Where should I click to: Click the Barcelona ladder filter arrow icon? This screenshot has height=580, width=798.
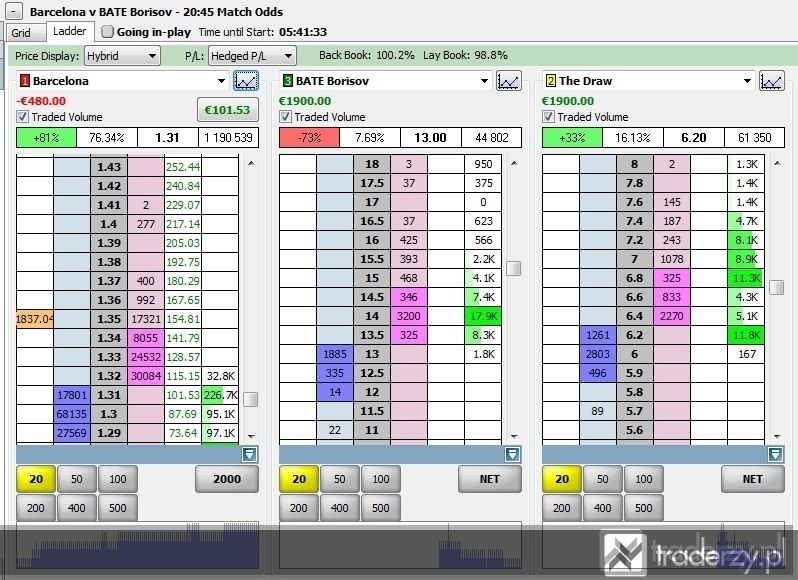click(249, 454)
